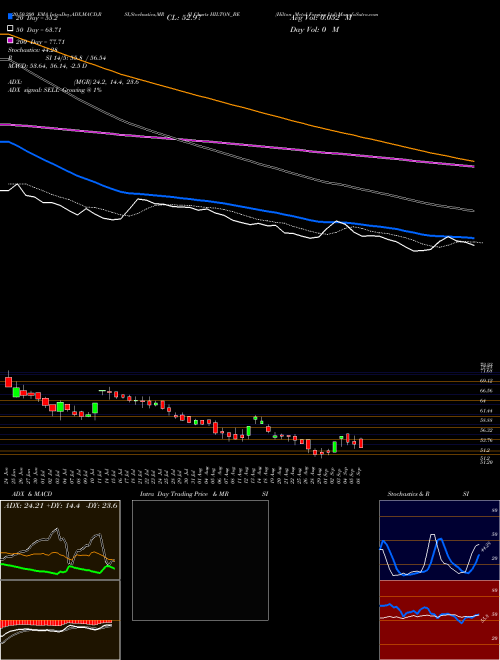
Task: Click the 'ADX: 24.21 +DY: 14.4 -DY: 23.6' header
Action: [60, 506]
